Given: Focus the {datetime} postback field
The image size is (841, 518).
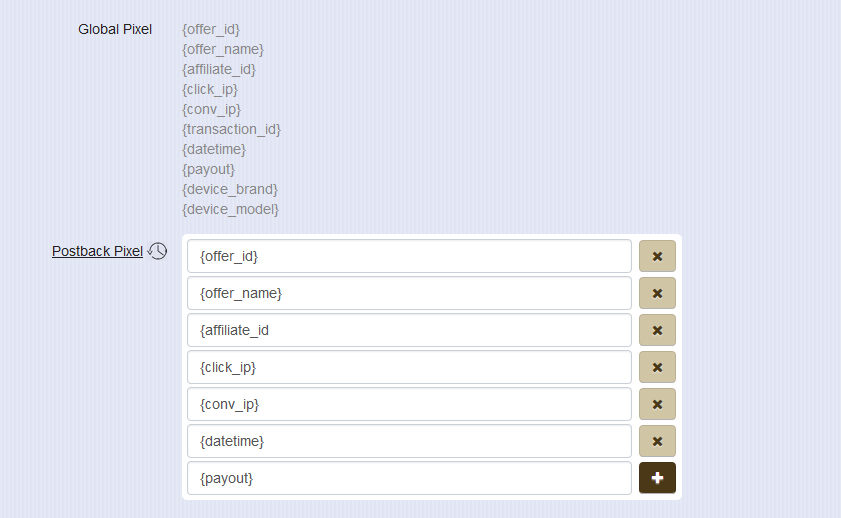Looking at the screenshot, I should coord(409,441).
